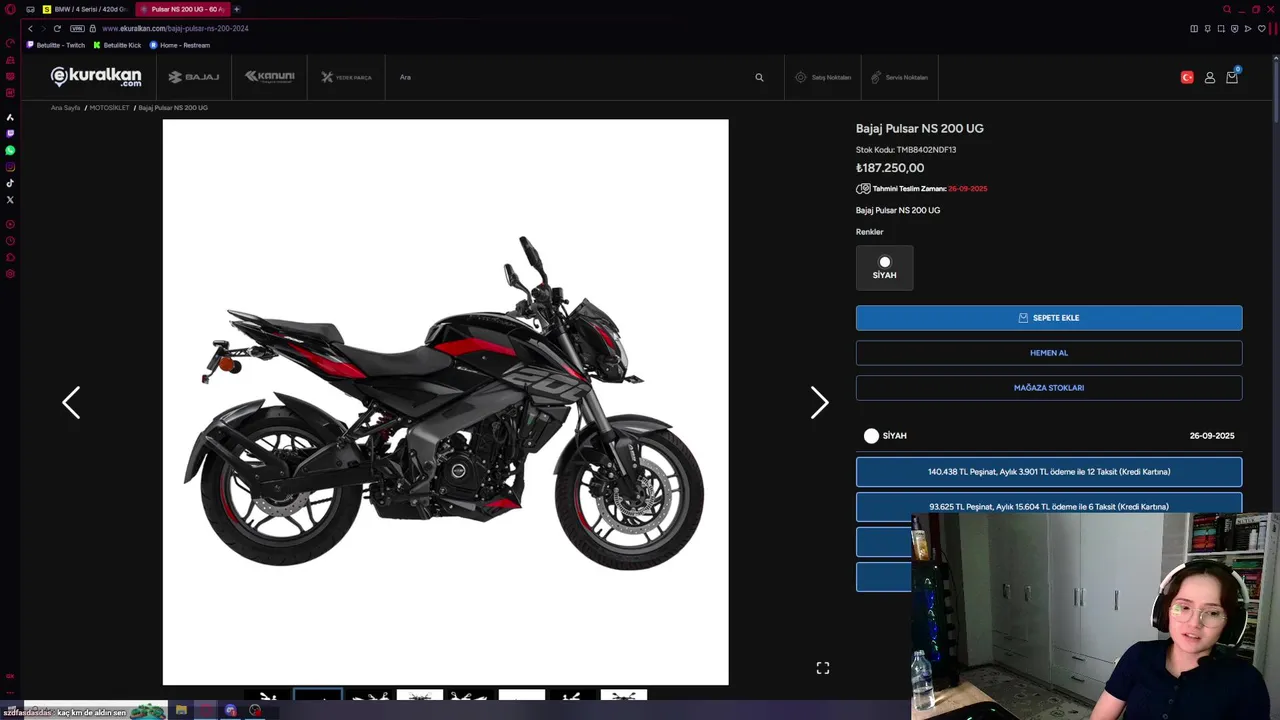
Task: Select the SİYAH stock radio button
Action: point(871,436)
